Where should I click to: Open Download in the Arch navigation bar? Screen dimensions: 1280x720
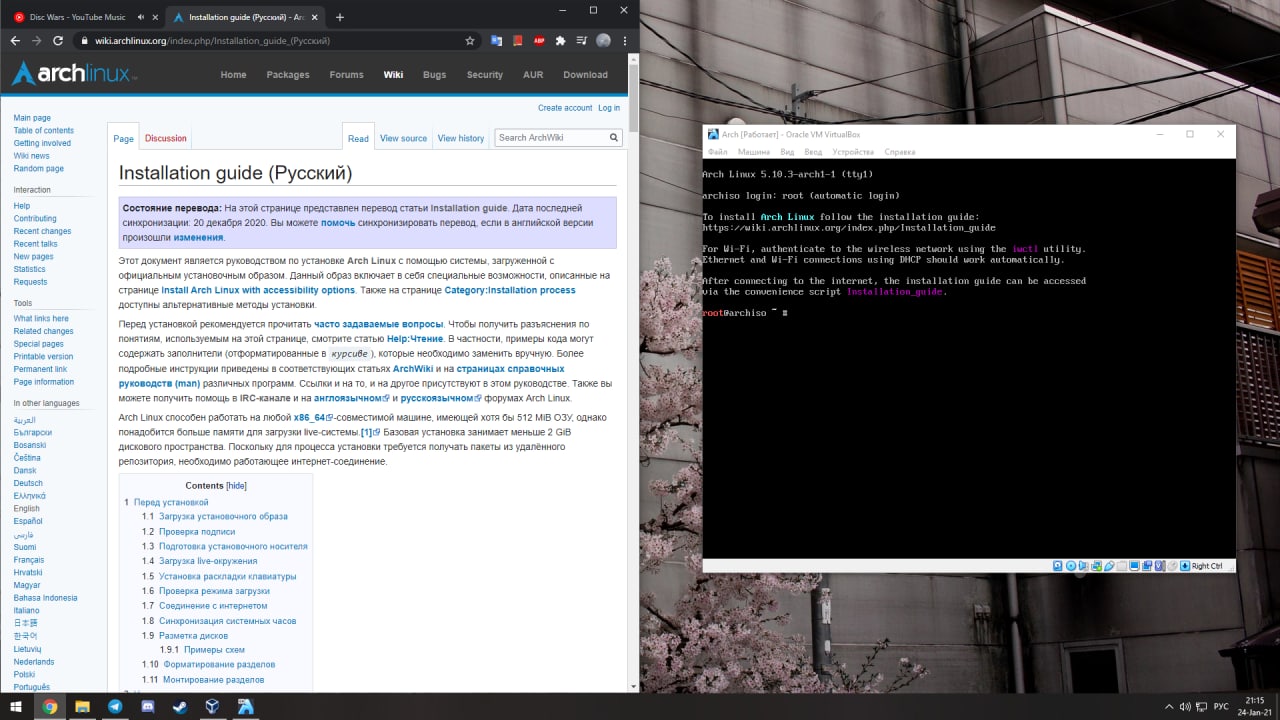point(585,74)
